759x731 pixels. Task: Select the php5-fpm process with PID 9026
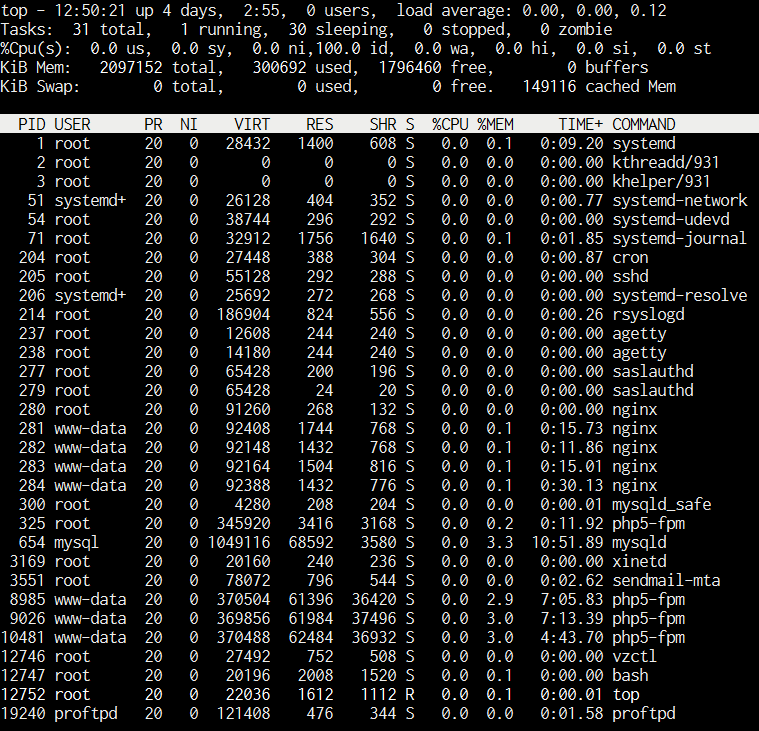click(379, 618)
